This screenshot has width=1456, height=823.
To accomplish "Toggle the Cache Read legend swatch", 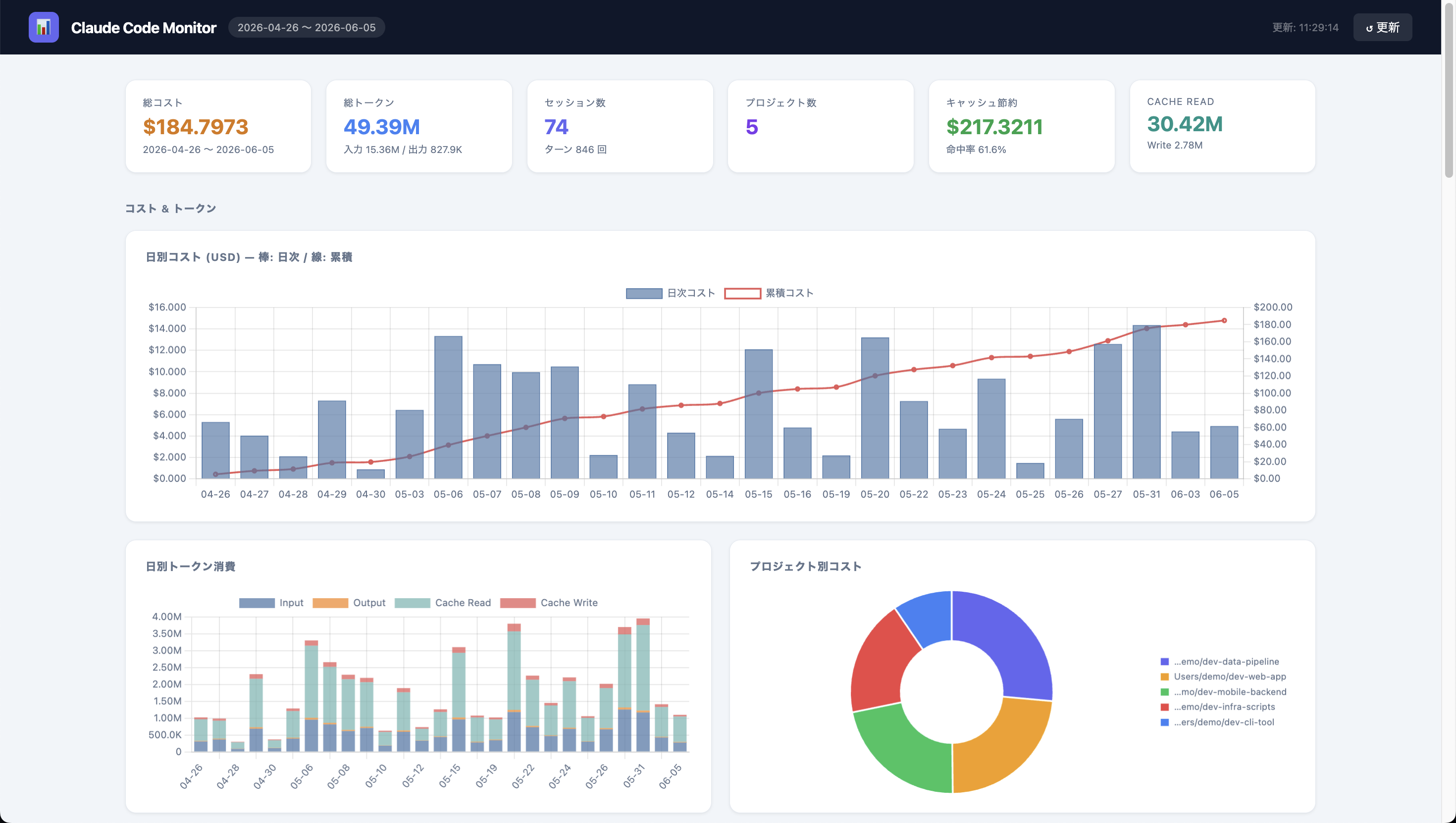I will pos(412,603).
